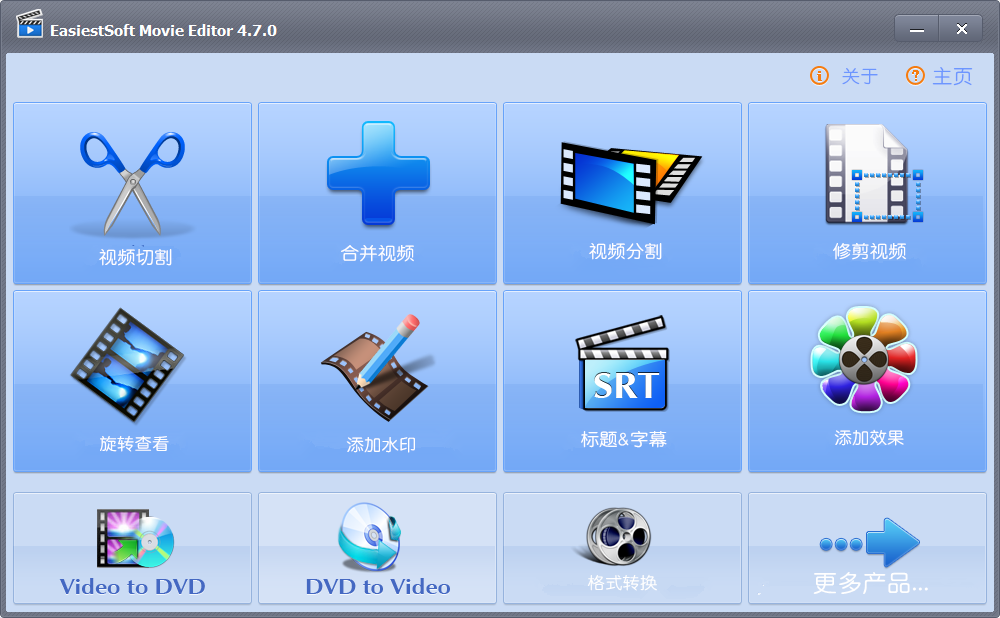Open the 关于 about link
1000x618 pixels.
(x=860, y=77)
